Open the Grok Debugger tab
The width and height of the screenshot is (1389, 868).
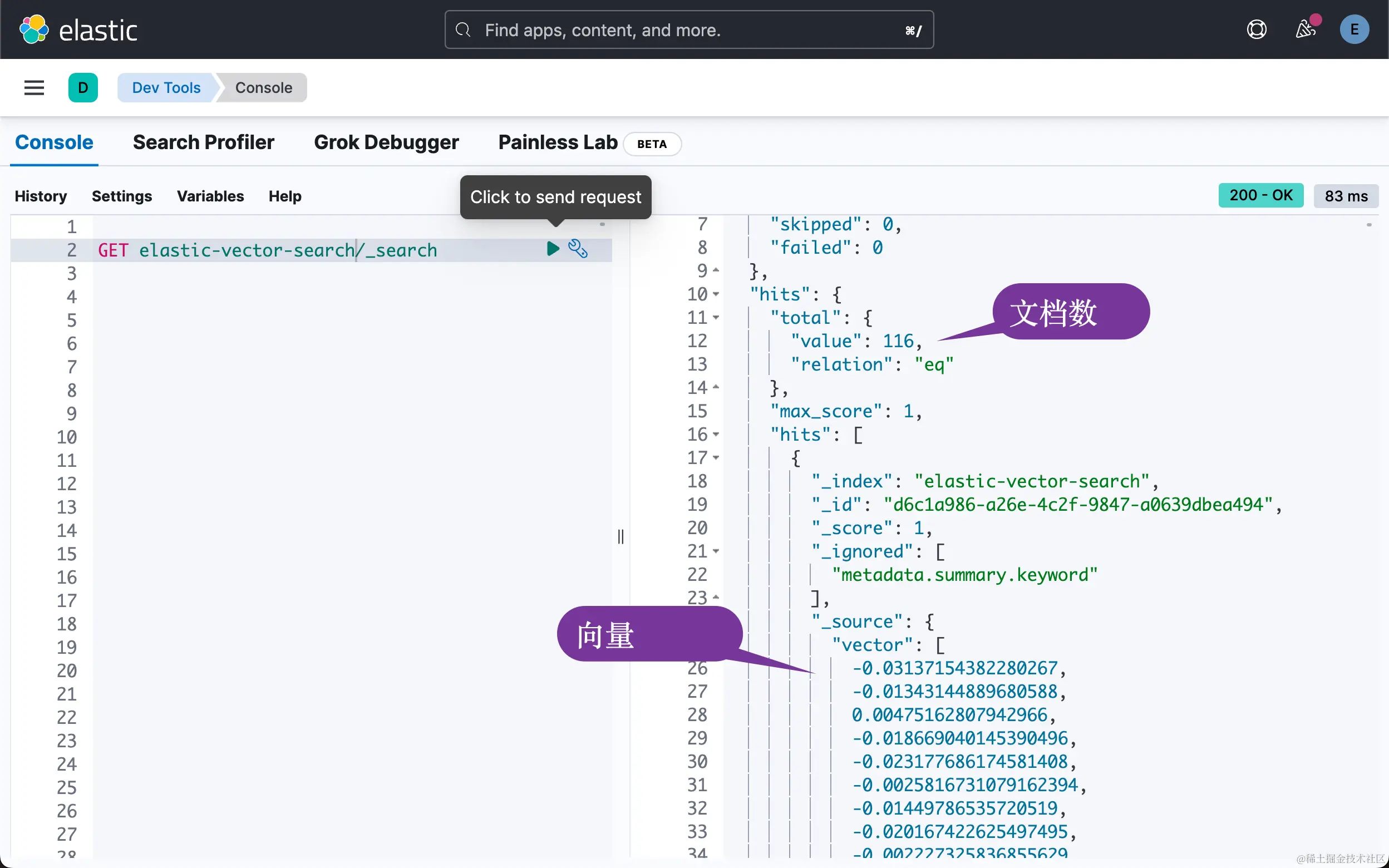(386, 142)
